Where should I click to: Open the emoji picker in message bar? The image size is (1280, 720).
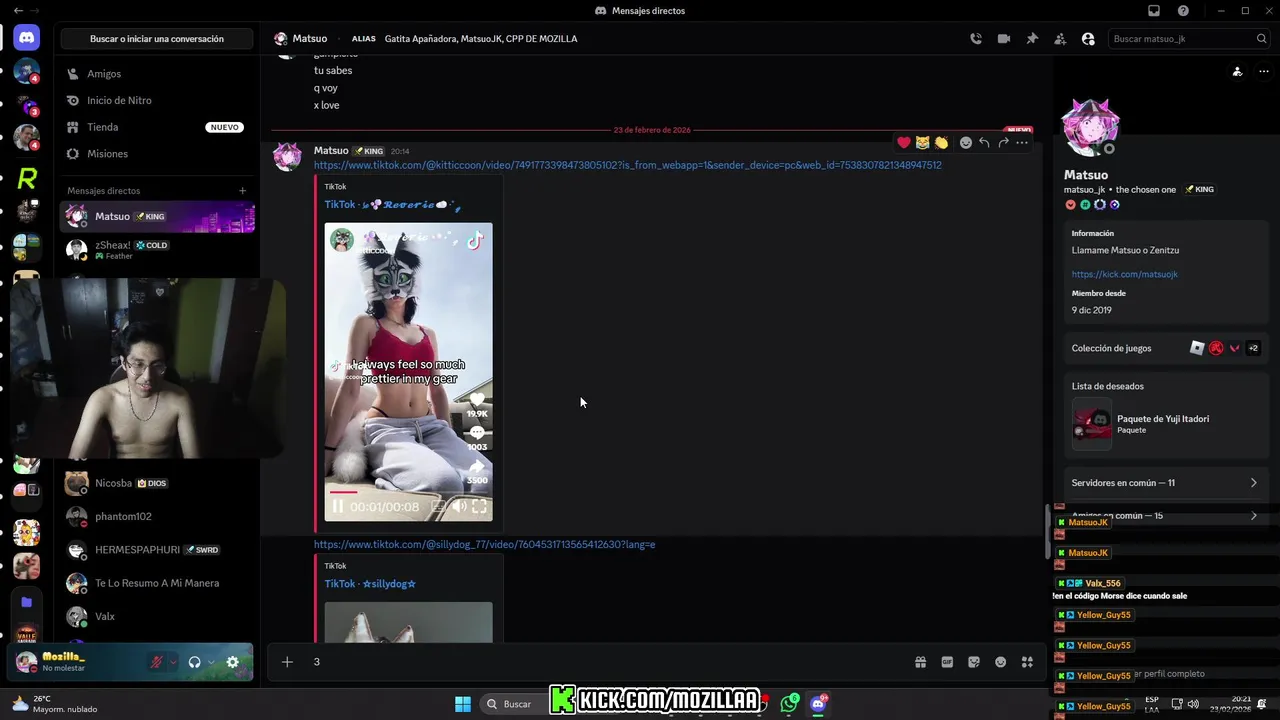click(x=1001, y=662)
